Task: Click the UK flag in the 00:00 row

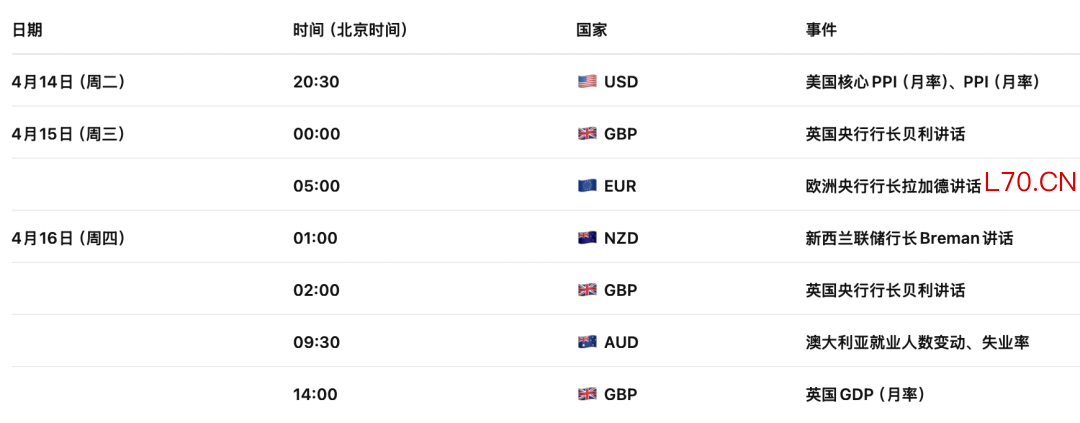Action: [587, 134]
